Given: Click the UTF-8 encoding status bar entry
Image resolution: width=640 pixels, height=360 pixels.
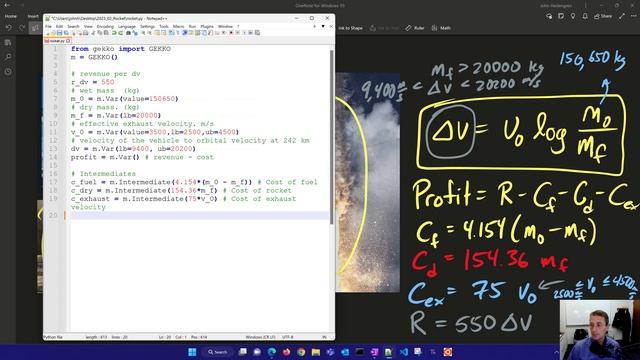Looking at the screenshot, I should (x=288, y=337).
